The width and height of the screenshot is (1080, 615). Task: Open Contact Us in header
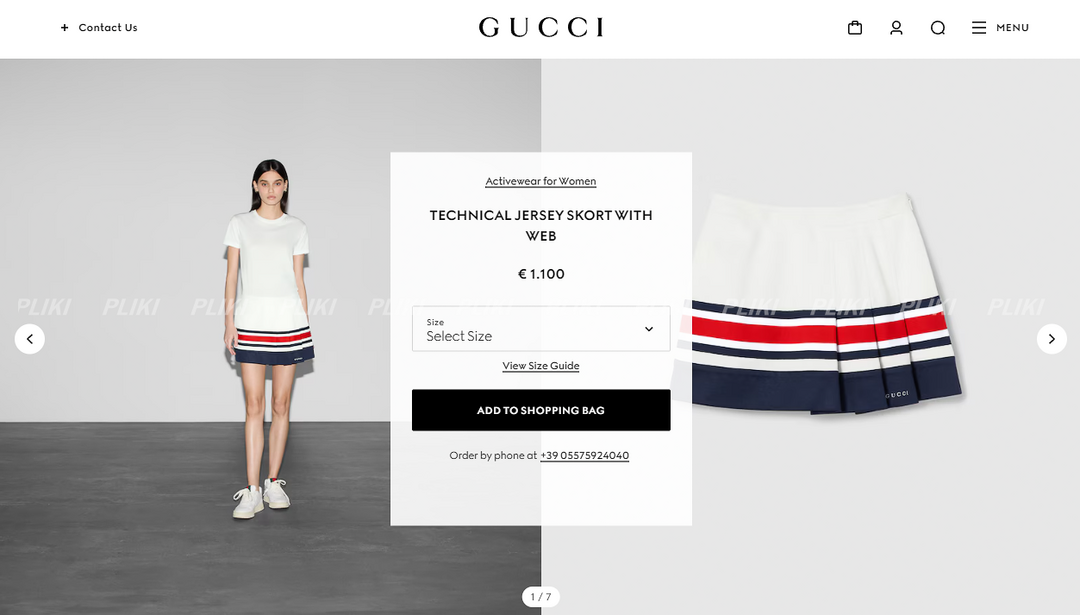[108, 28]
